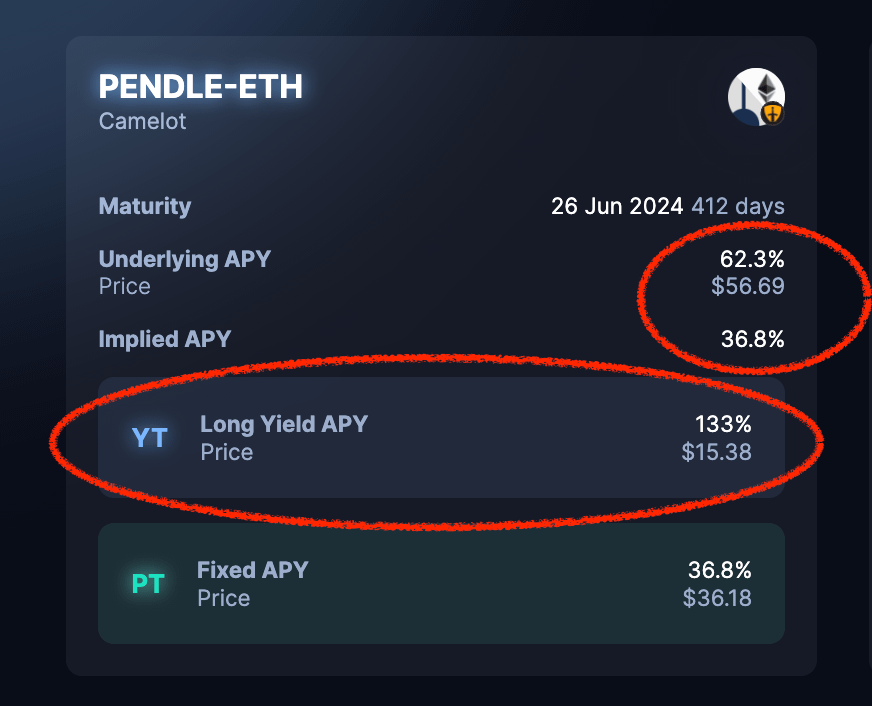Open the Fixed APY option
The height and width of the screenshot is (706, 872).
(253, 570)
